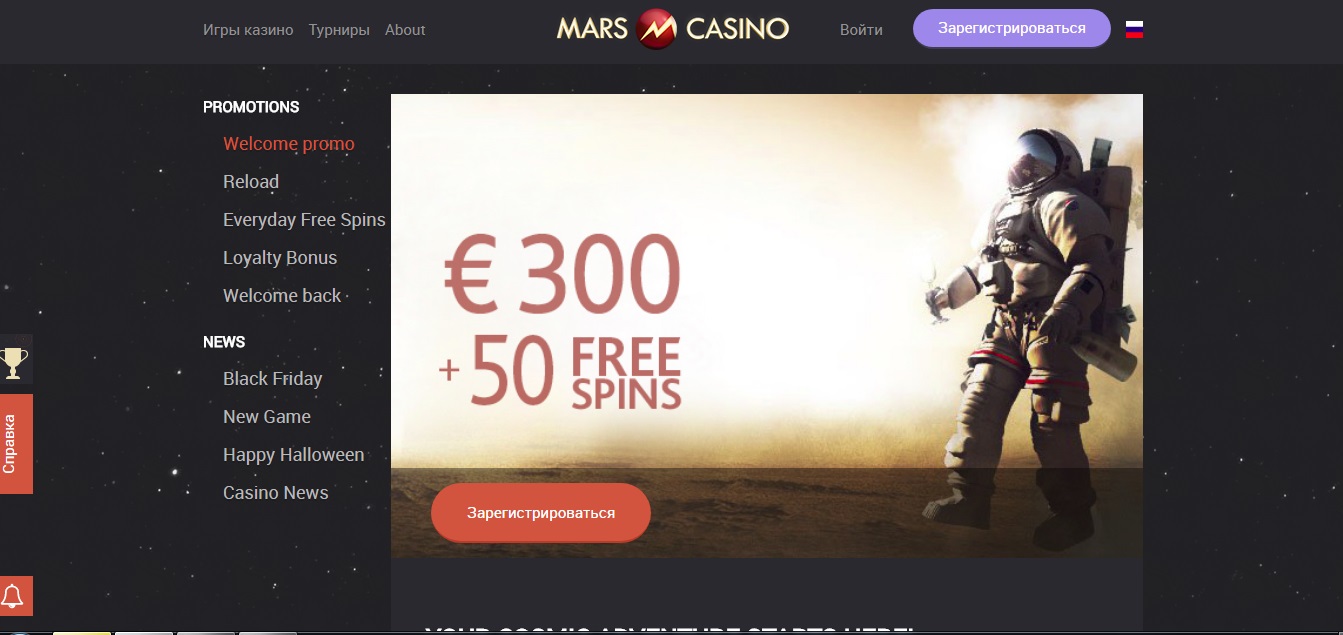Open the Reload promotion
The width and height of the screenshot is (1343, 635).
click(x=251, y=182)
